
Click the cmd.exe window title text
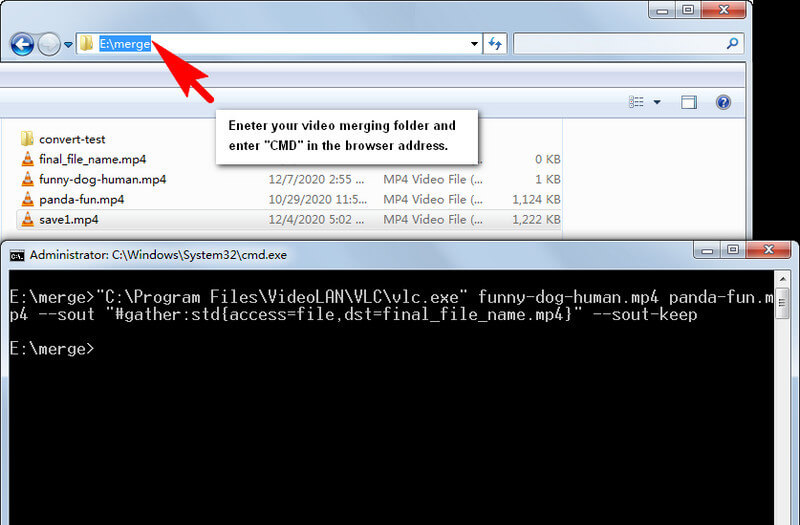(x=158, y=255)
